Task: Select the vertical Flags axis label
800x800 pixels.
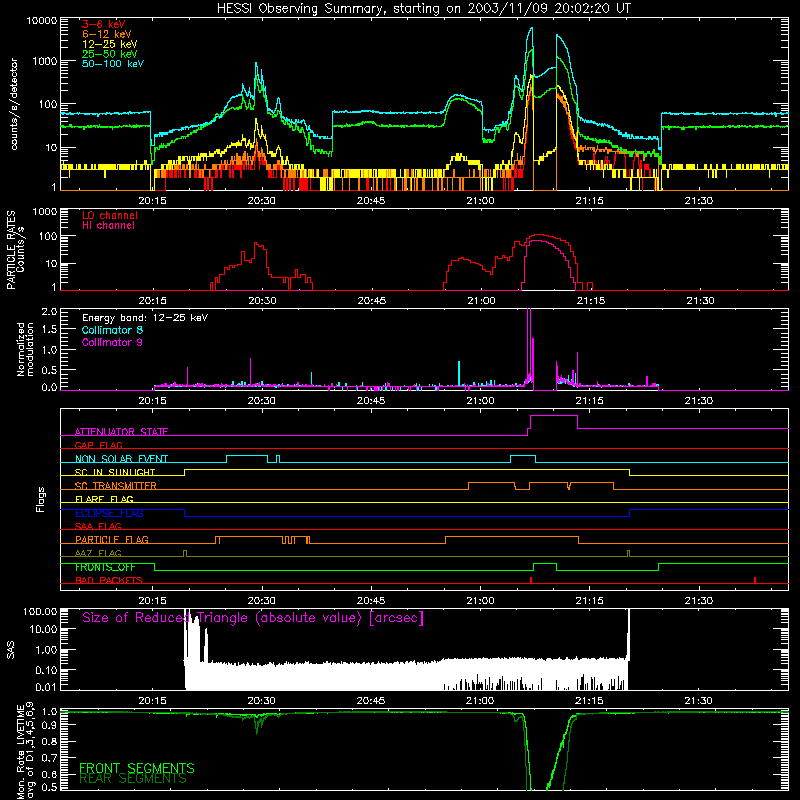Action: click(41, 499)
